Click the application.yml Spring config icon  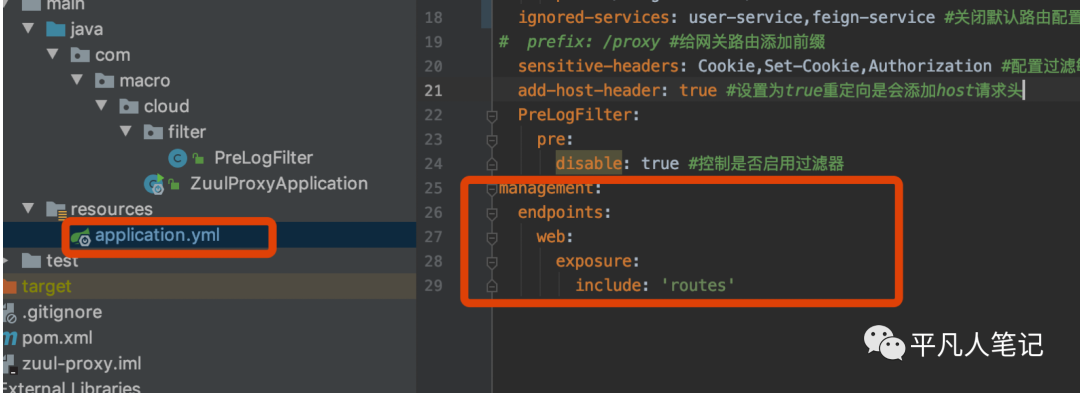tap(80, 236)
